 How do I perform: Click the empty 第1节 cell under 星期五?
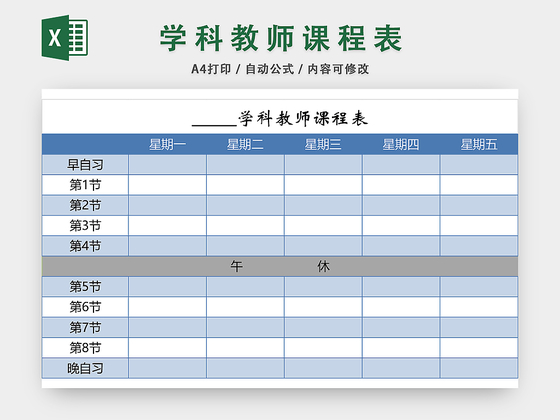pos(479,185)
